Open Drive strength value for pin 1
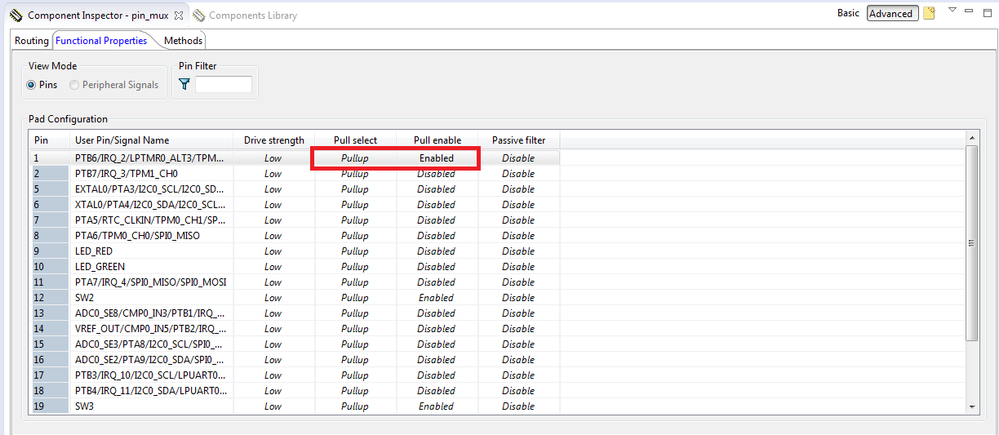This screenshot has width=999, height=435. click(x=274, y=158)
